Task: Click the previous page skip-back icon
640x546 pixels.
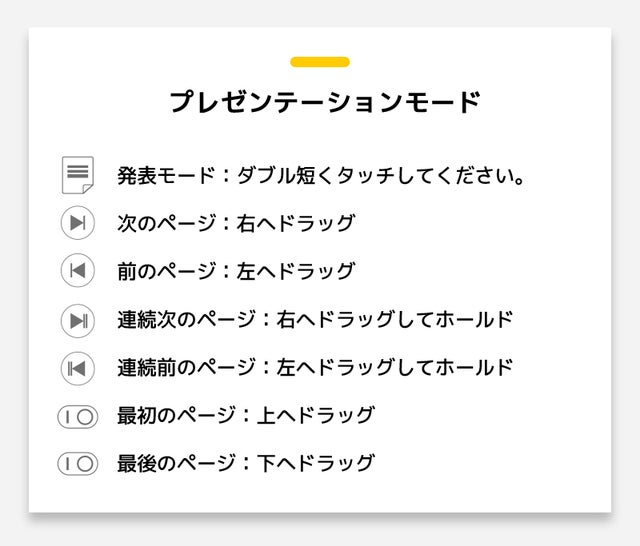Action: coord(78,270)
